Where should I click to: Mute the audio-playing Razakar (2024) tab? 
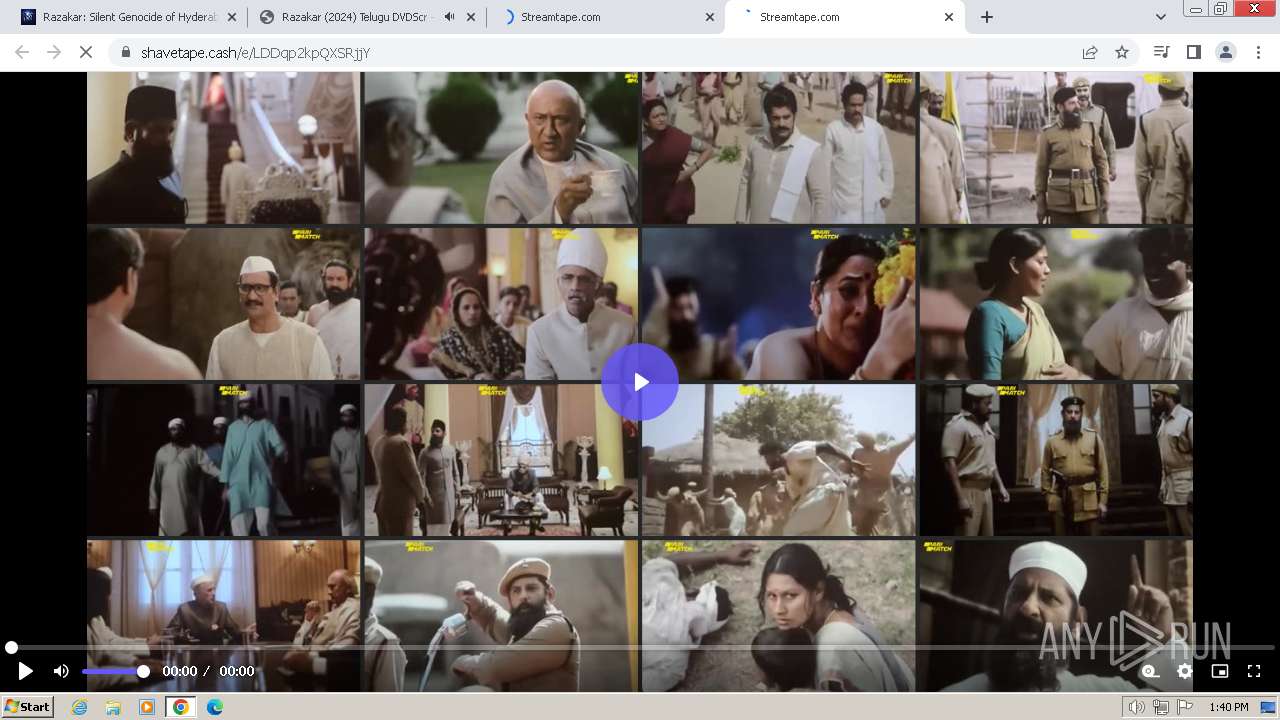tap(449, 17)
